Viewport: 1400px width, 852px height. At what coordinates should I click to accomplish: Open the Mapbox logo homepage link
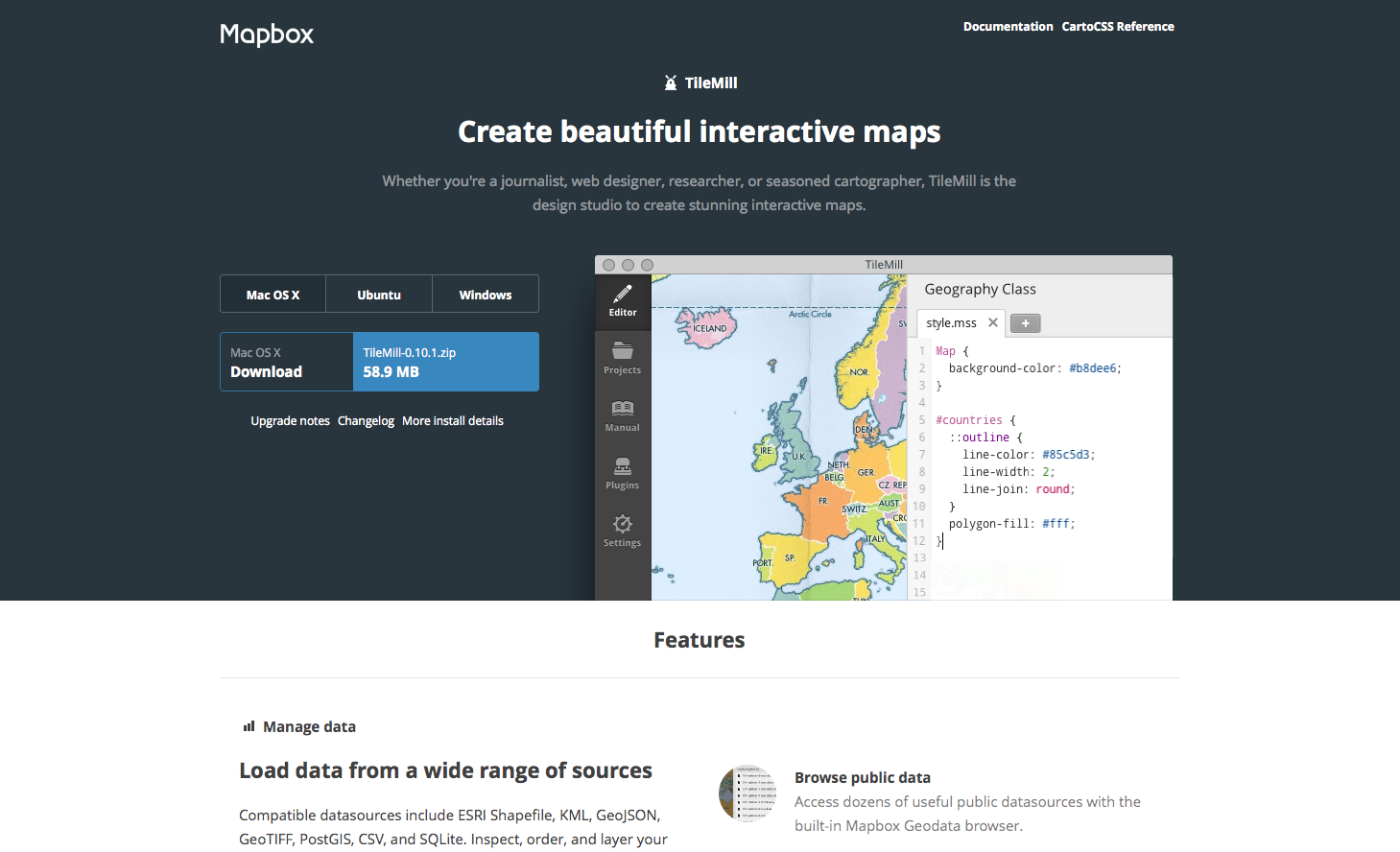tap(267, 35)
